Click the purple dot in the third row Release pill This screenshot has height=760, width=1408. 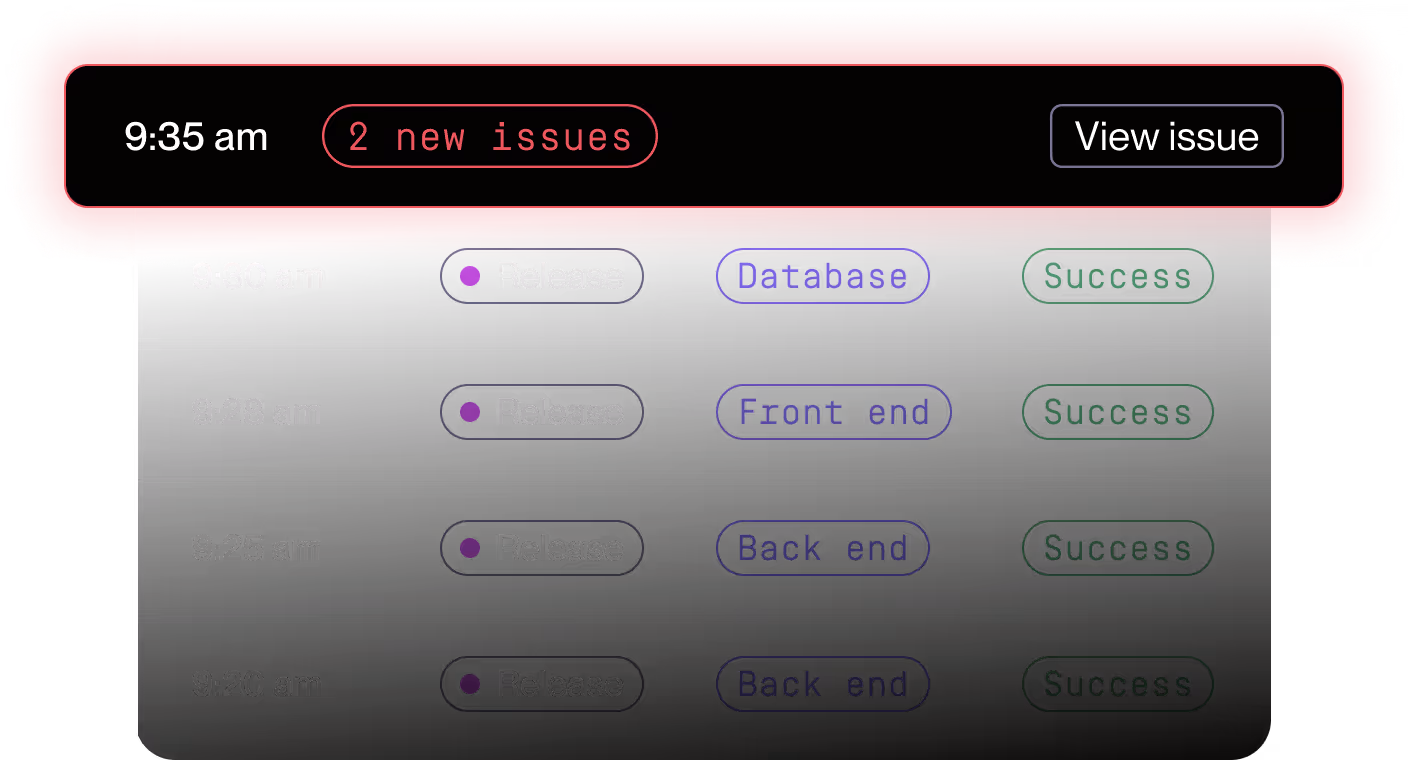pyautogui.click(x=469, y=548)
